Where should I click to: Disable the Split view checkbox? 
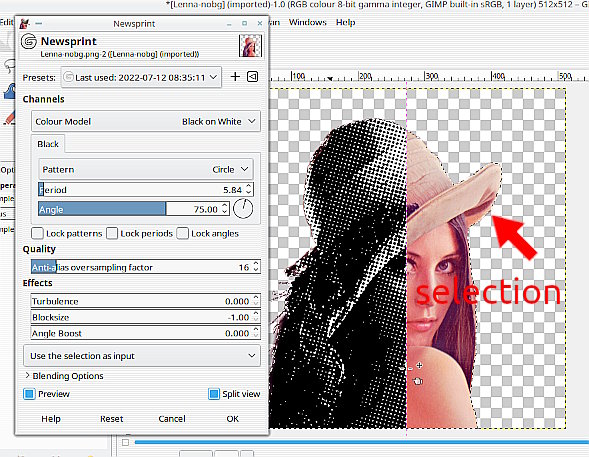point(214,394)
